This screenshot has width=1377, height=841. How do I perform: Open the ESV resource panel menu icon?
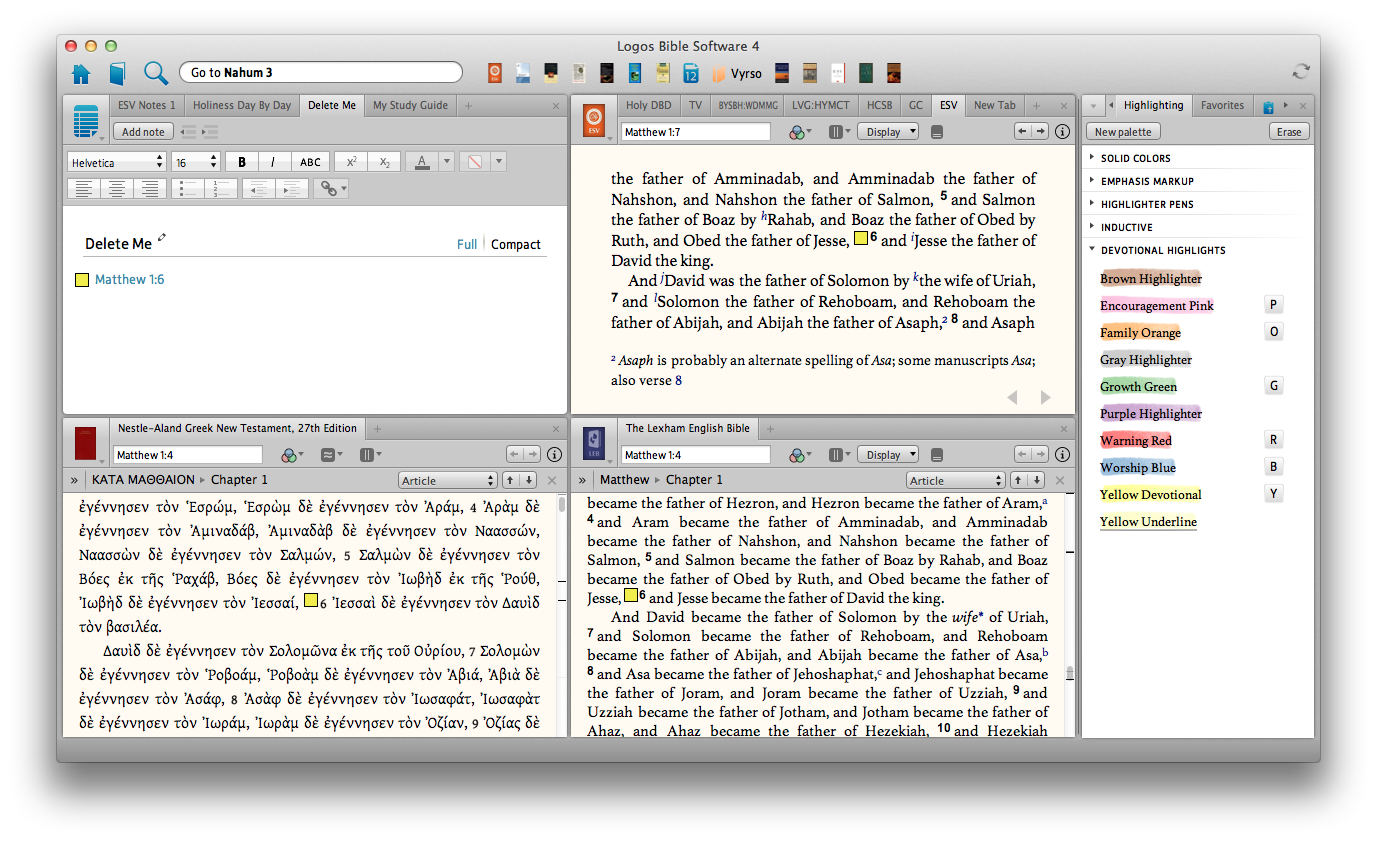(594, 122)
